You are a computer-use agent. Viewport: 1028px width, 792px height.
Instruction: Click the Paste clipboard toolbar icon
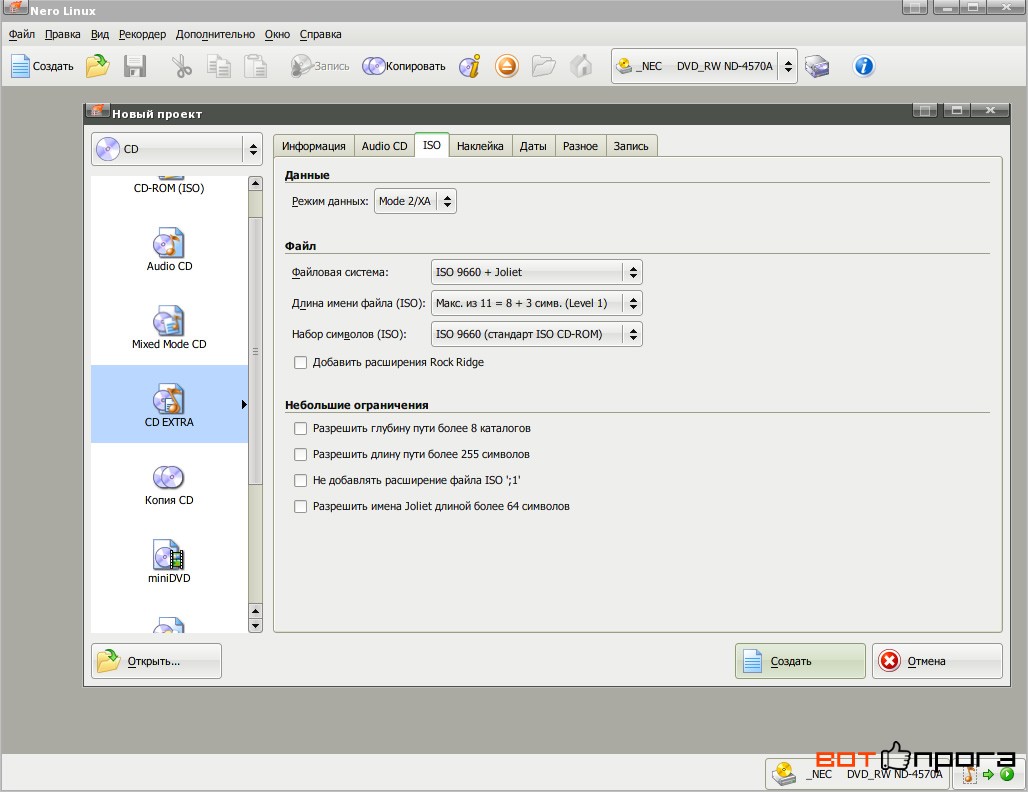[256, 66]
